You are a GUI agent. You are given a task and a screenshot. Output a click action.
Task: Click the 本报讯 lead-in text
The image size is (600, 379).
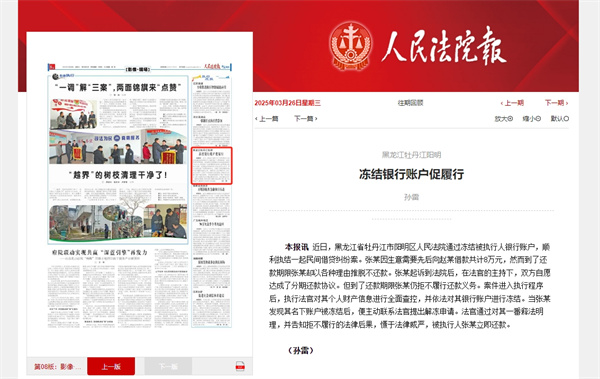pos(296,247)
